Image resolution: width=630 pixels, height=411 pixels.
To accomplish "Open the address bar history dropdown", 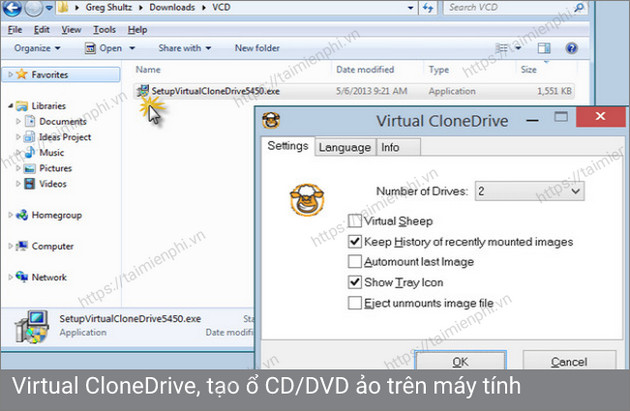I will pyautogui.click(x=410, y=8).
